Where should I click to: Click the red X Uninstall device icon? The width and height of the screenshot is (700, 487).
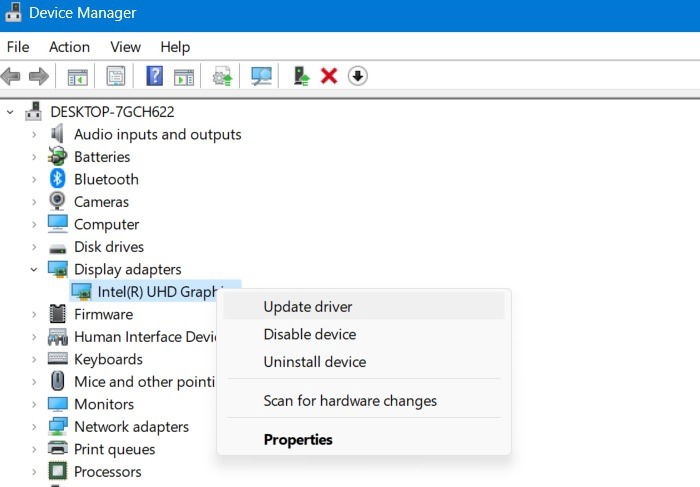329,76
